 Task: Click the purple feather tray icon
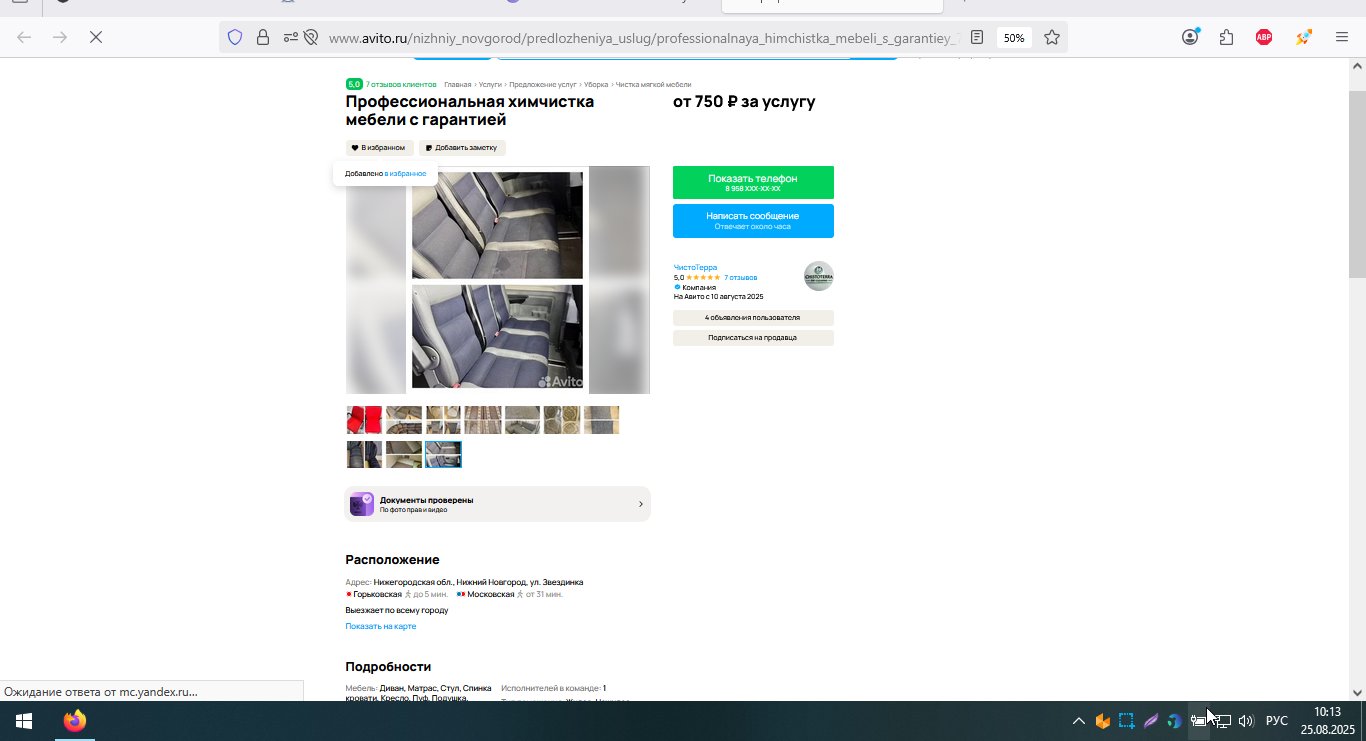(1151, 721)
